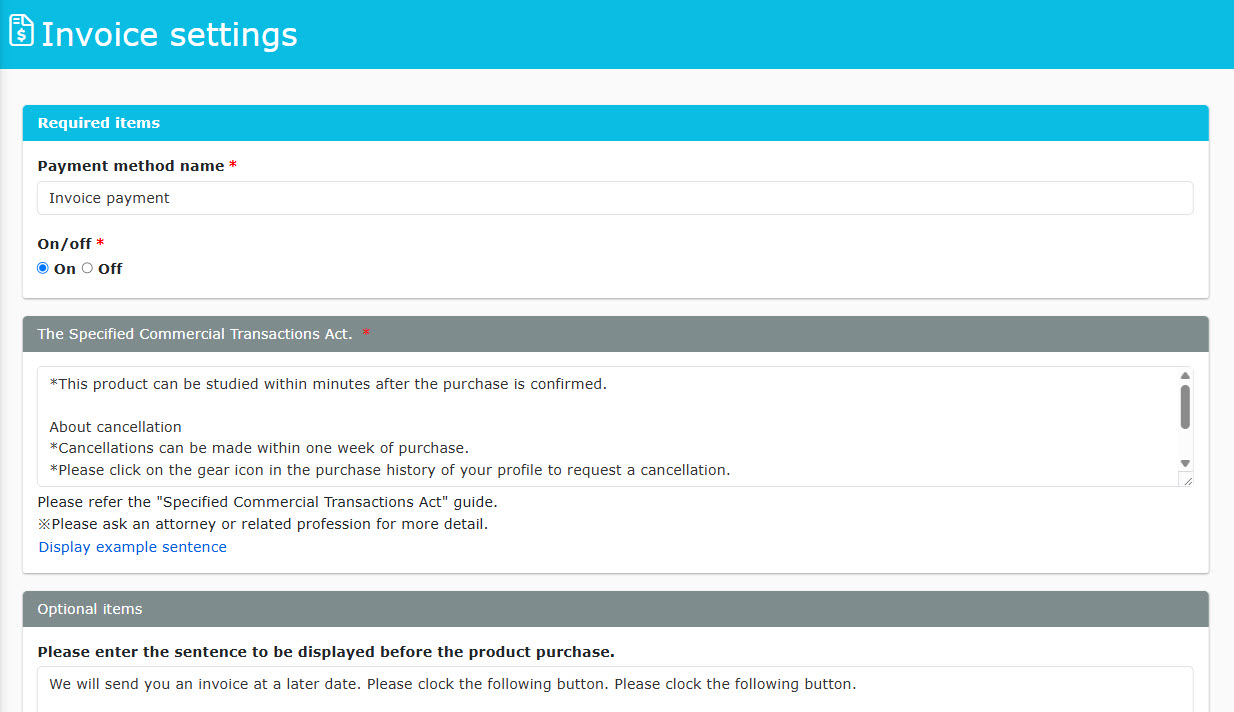1234x712 pixels.
Task: Click the "Please enter the sentence" label
Action: pos(326,652)
